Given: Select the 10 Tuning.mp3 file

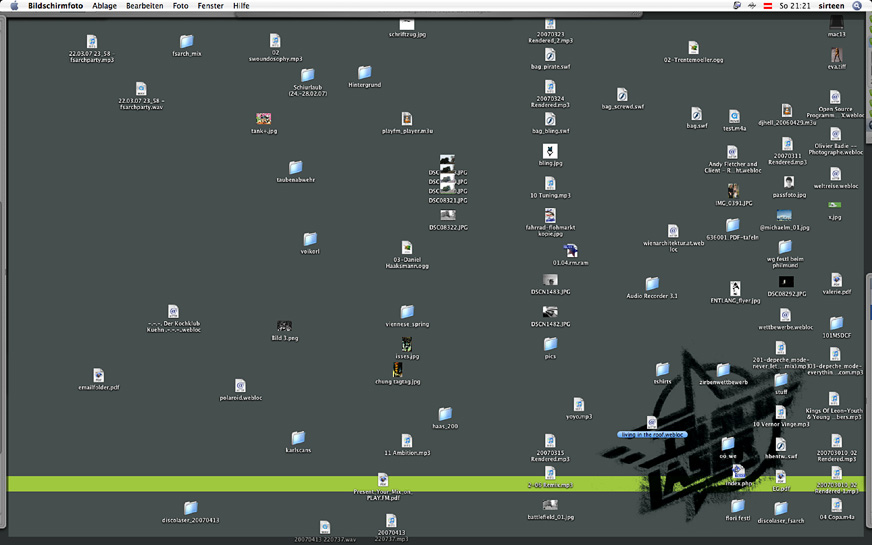Looking at the screenshot, I should click(550, 184).
